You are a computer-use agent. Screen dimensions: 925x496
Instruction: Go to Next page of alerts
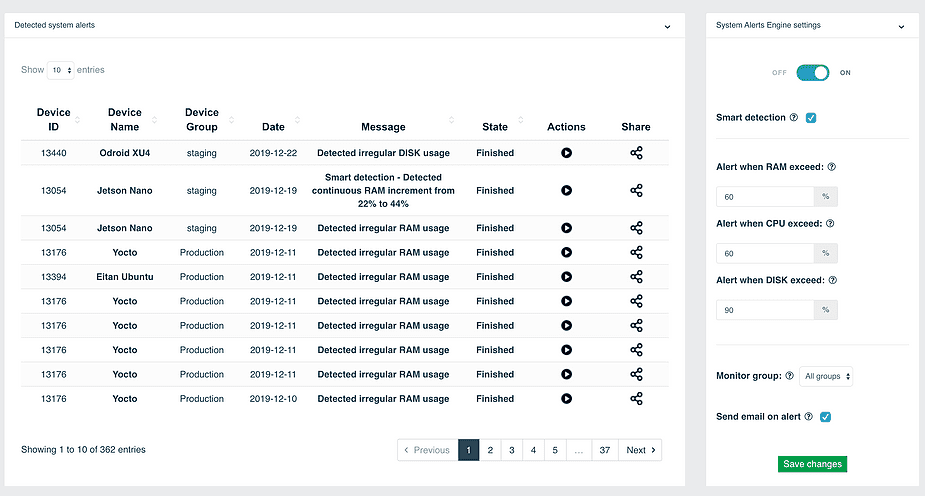tap(640, 450)
